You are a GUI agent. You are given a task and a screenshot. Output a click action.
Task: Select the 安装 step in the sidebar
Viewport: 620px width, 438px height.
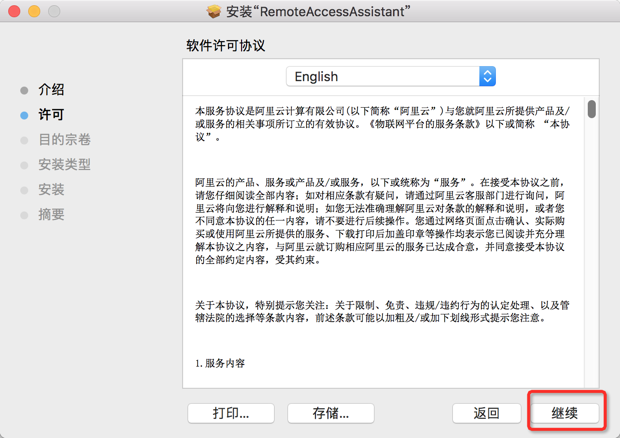(x=51, y=189)
